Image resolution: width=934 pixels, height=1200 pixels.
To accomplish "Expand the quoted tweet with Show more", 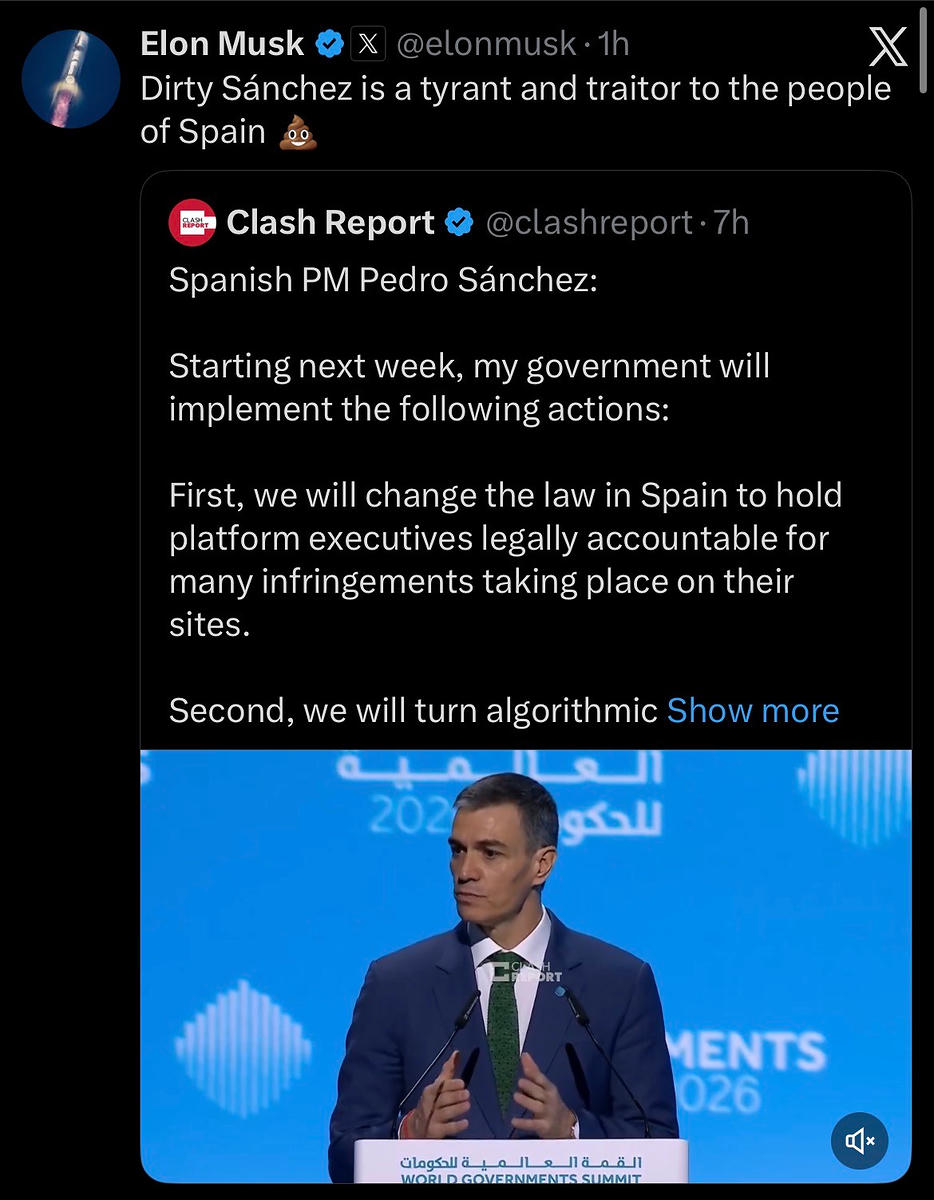I will pyautogui.click(x=752, y=710).
